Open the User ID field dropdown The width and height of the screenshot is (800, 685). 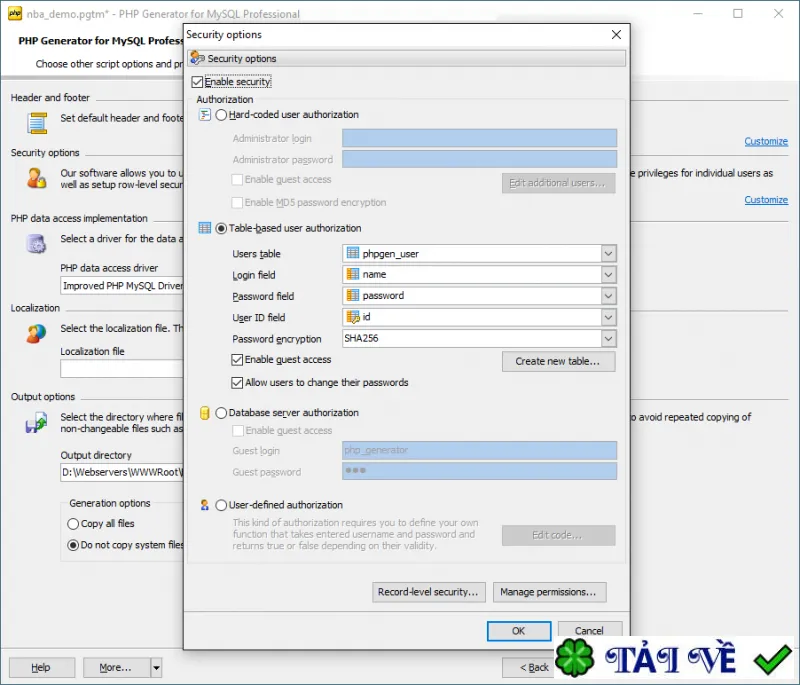pos(608,317)
